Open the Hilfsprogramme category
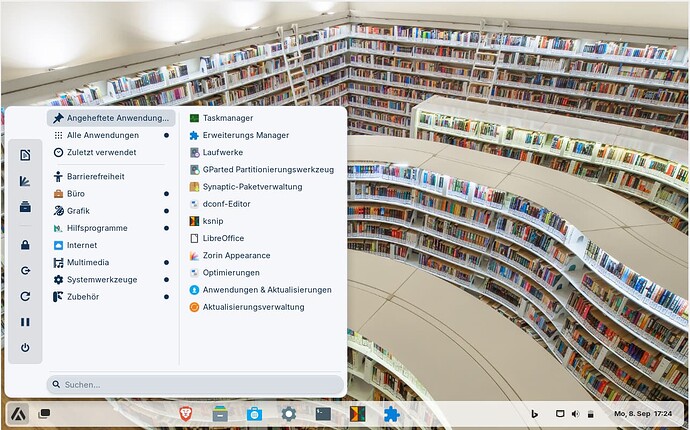 pyautogui.click(x=111, y=228)
